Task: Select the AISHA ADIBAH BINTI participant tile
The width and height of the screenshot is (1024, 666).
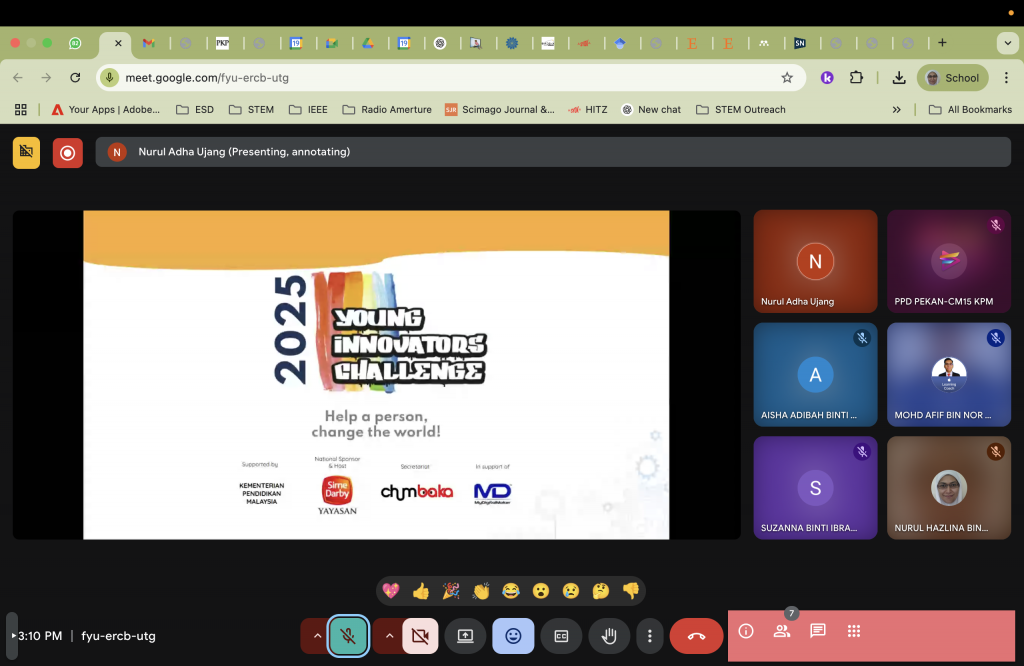Action: point(815,375)
